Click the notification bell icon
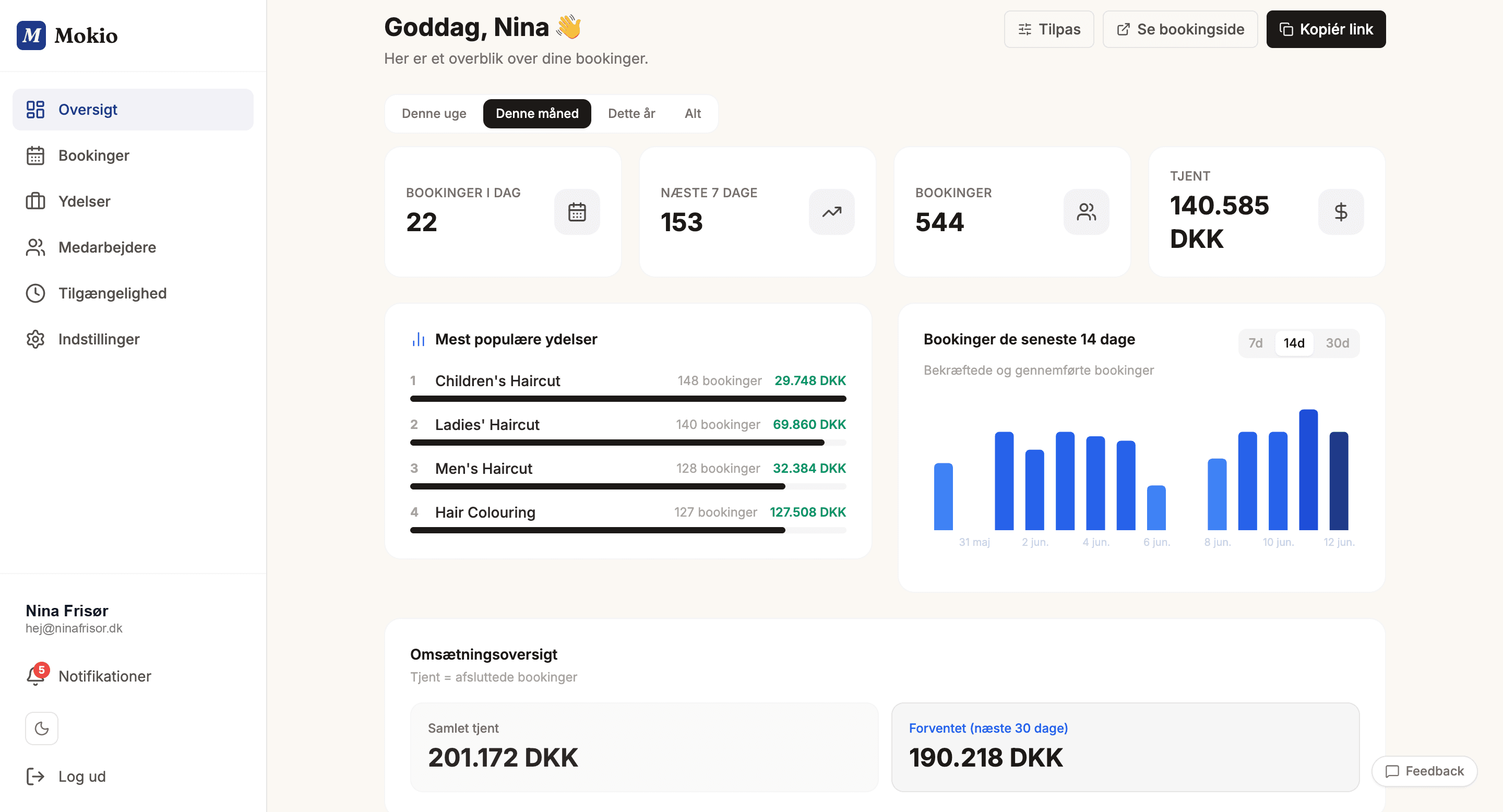The image size is (1503, 812). pos(35,677)
